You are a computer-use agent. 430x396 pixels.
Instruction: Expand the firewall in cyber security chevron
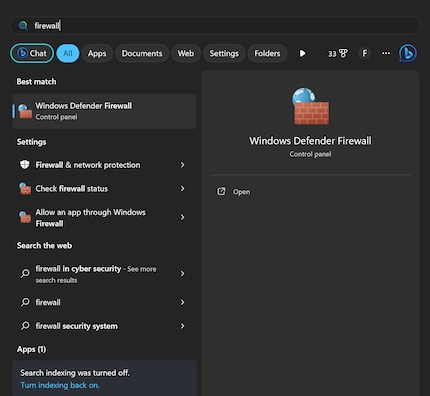pyautogui.click(x=182, y=273)
